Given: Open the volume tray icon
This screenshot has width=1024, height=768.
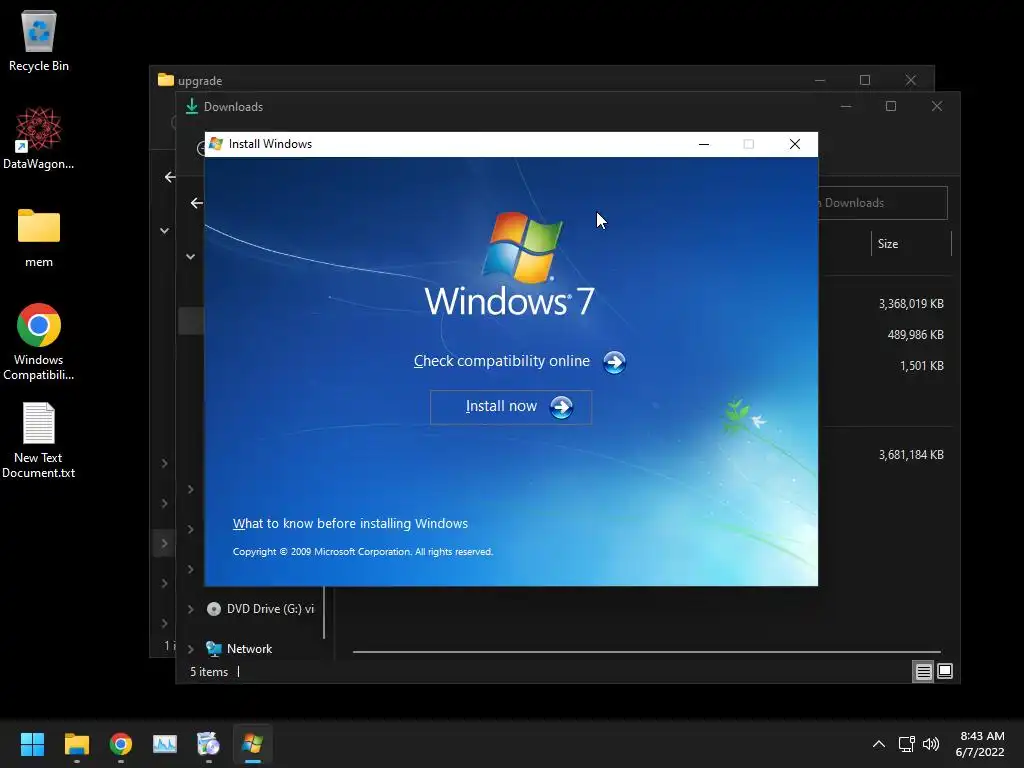Looking at the screenshot, I should (x=931, y=744).
